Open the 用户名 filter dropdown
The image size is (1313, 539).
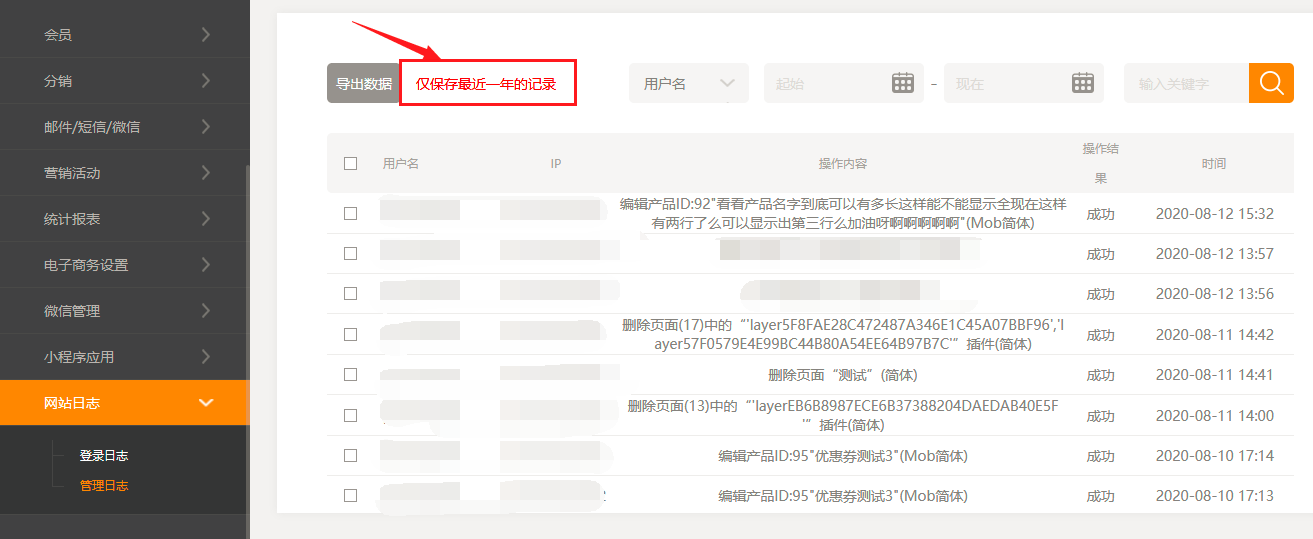click(688, 84)
